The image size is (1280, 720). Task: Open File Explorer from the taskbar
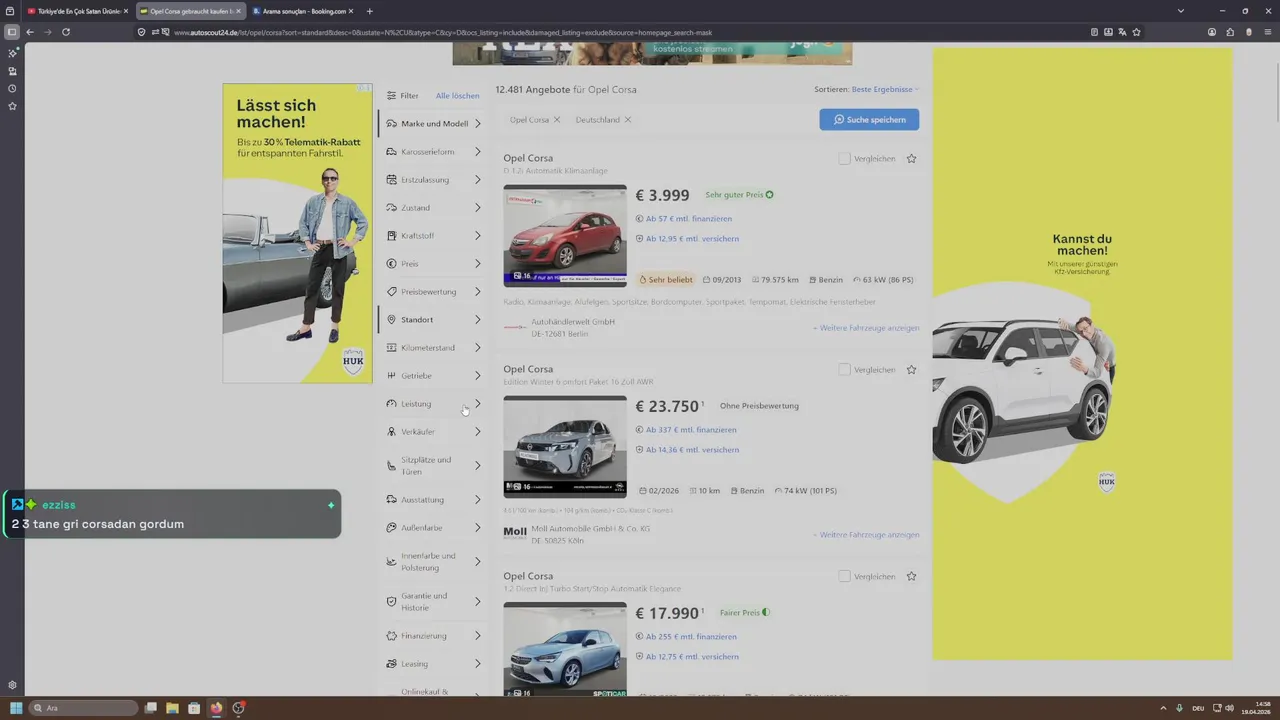(x=172, y=708)
